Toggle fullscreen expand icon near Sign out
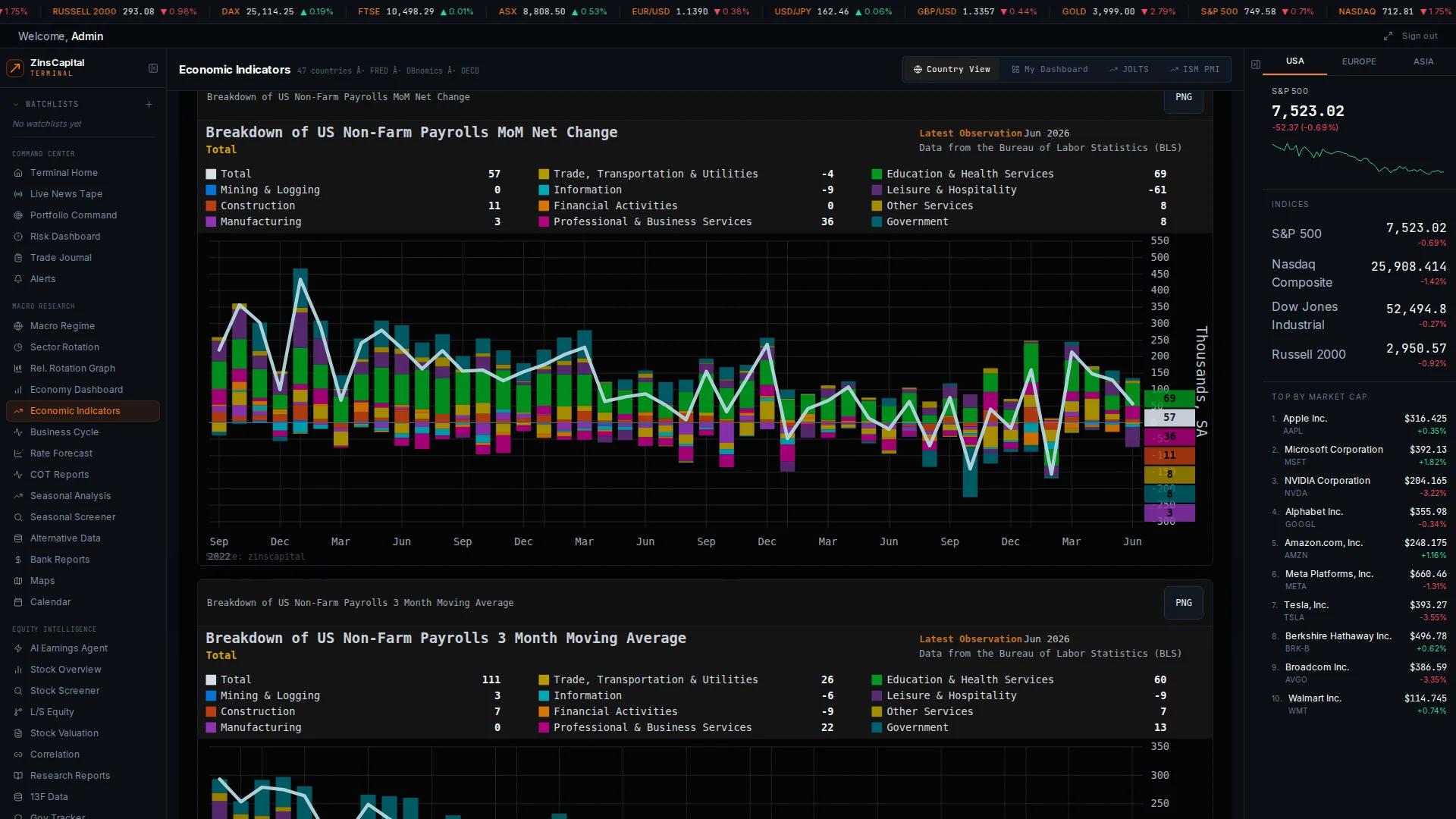 [1388, 36]
